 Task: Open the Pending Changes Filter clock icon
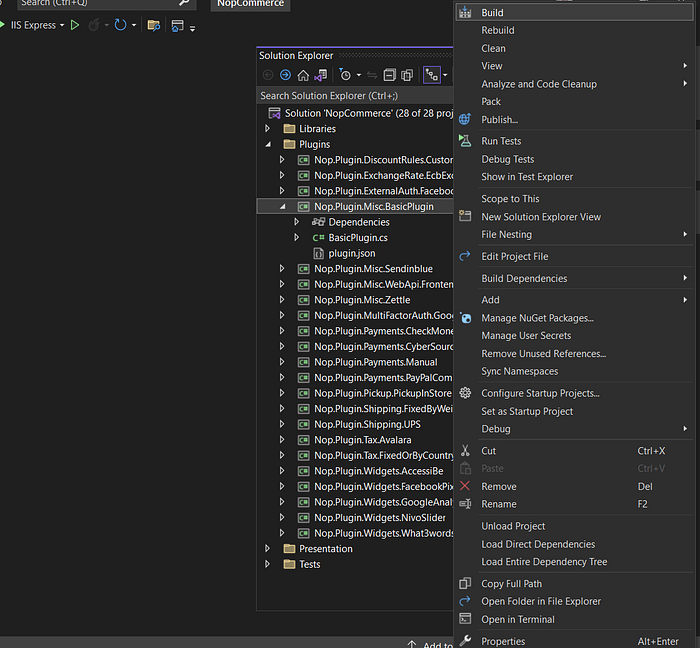click(345, 75)
